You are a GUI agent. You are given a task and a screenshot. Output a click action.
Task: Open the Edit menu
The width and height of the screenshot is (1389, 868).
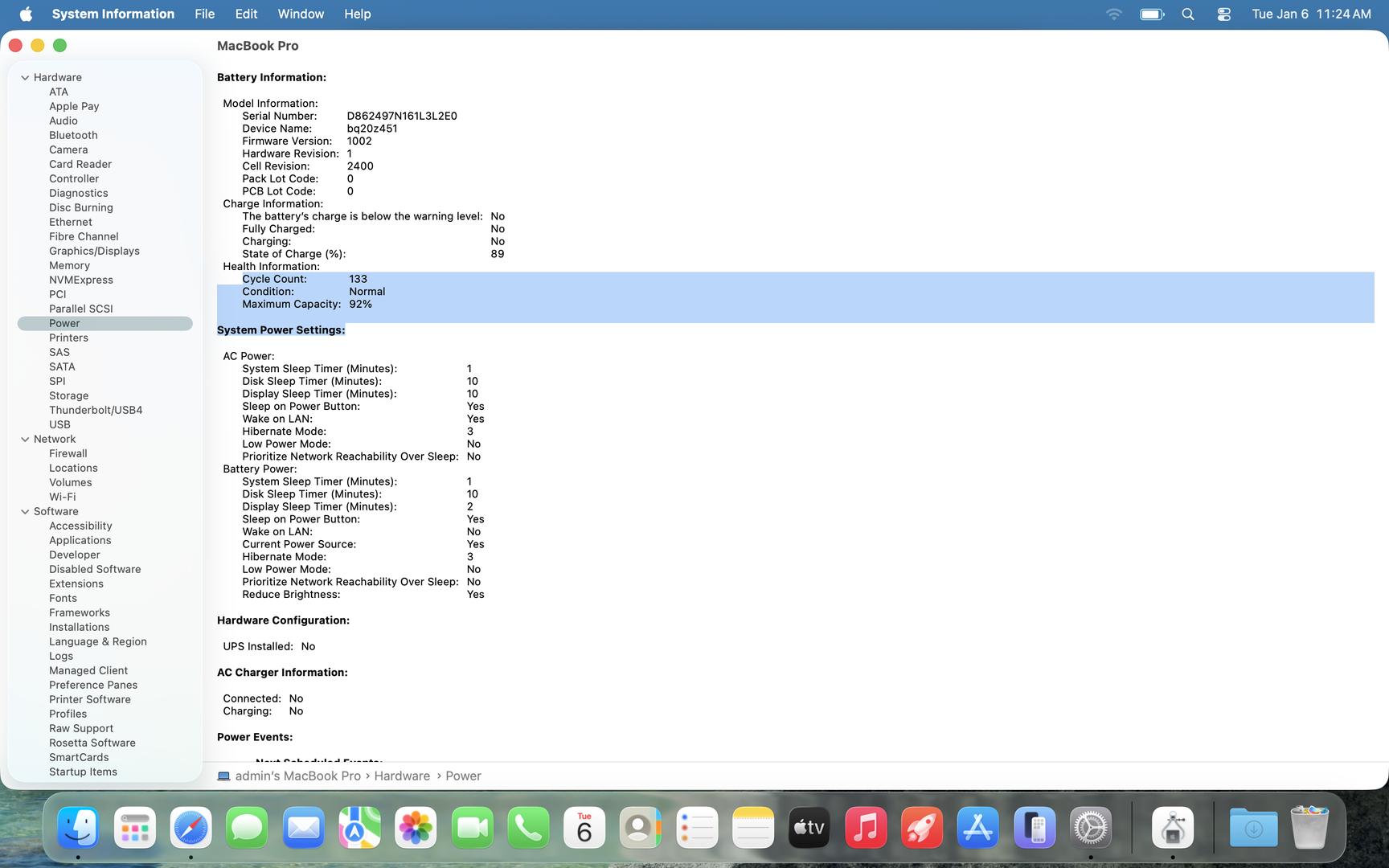(x=246, y=14)
